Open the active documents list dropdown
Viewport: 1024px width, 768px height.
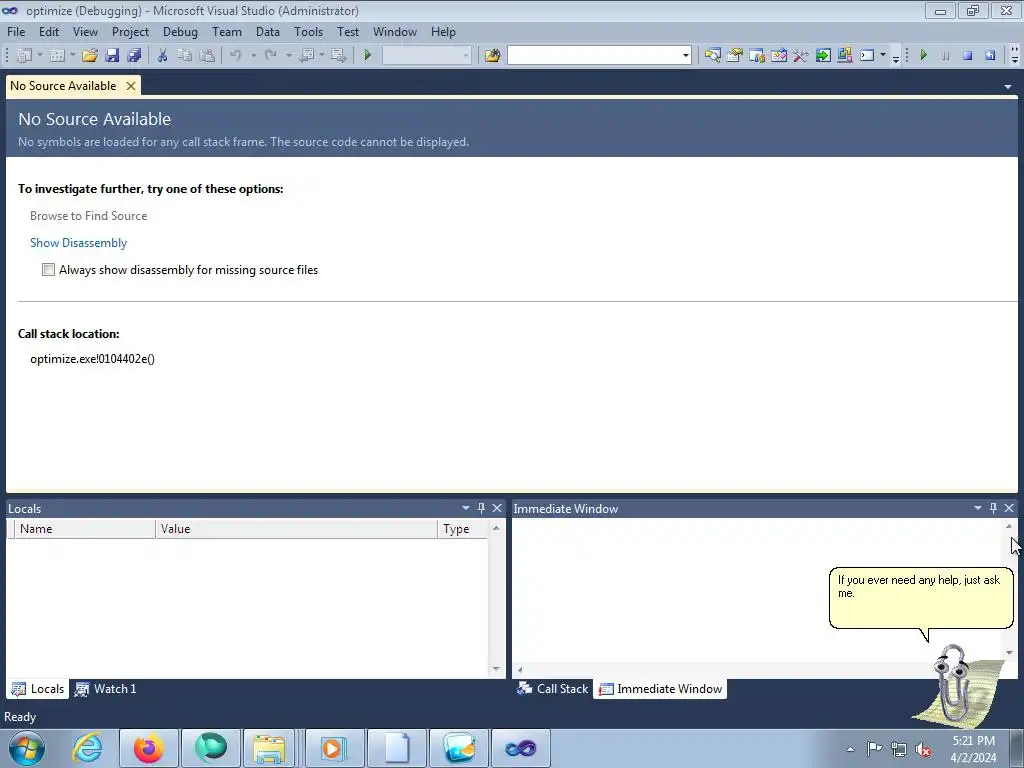[1008, 86]
